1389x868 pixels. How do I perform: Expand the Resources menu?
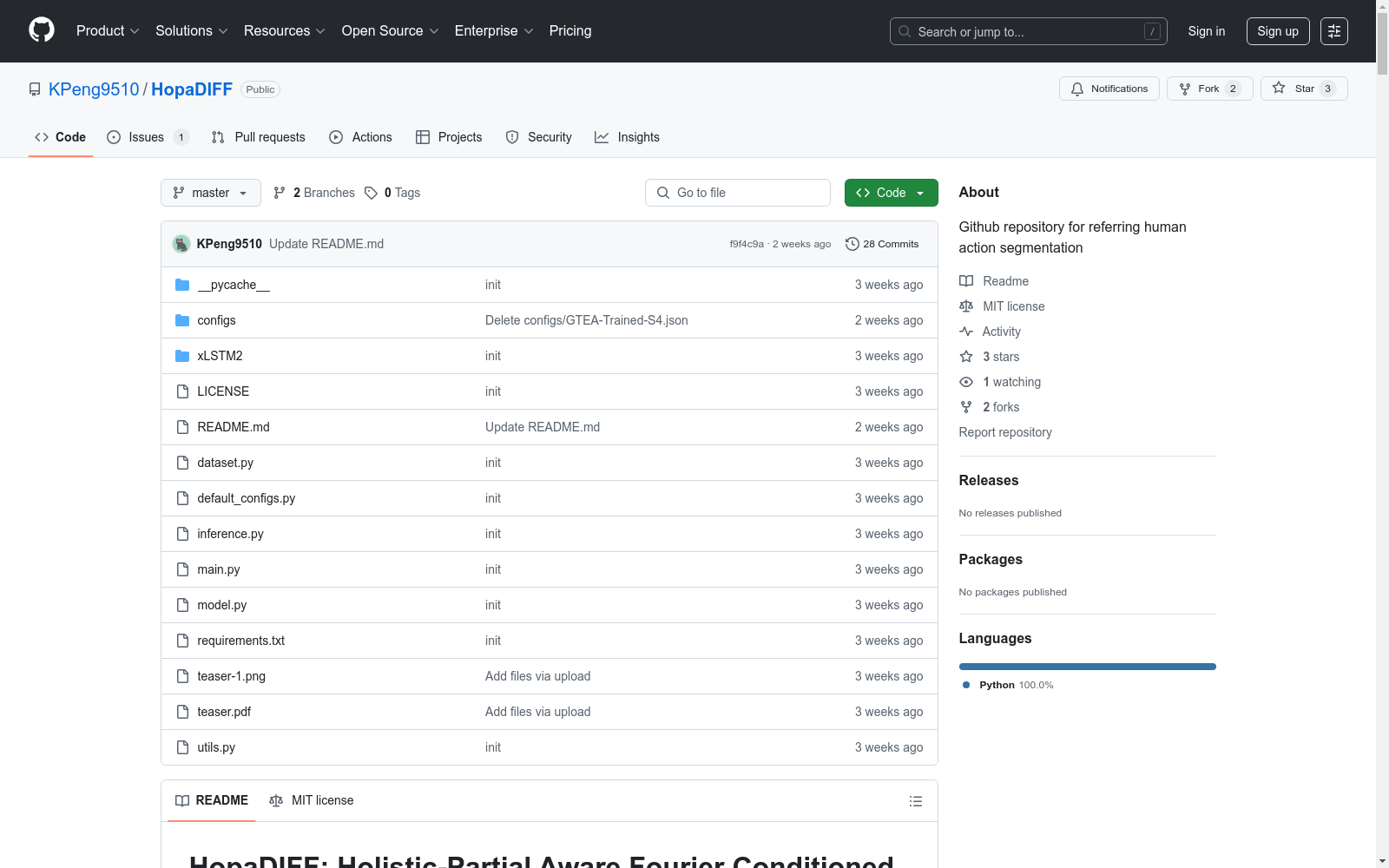point(285,31)
